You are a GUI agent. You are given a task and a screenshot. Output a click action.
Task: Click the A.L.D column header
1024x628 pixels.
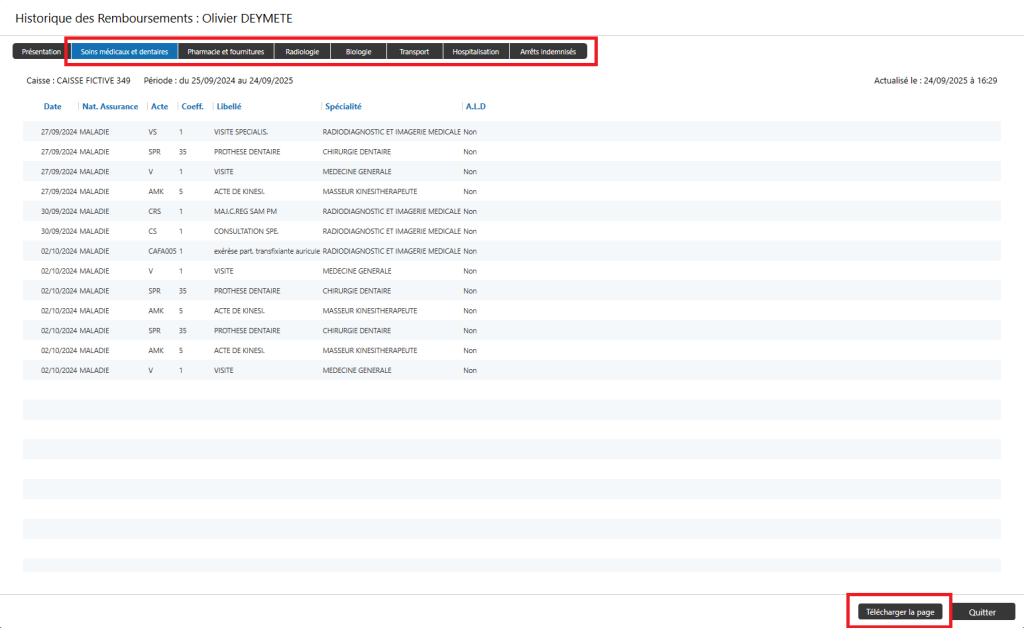[x=475, y=106]
